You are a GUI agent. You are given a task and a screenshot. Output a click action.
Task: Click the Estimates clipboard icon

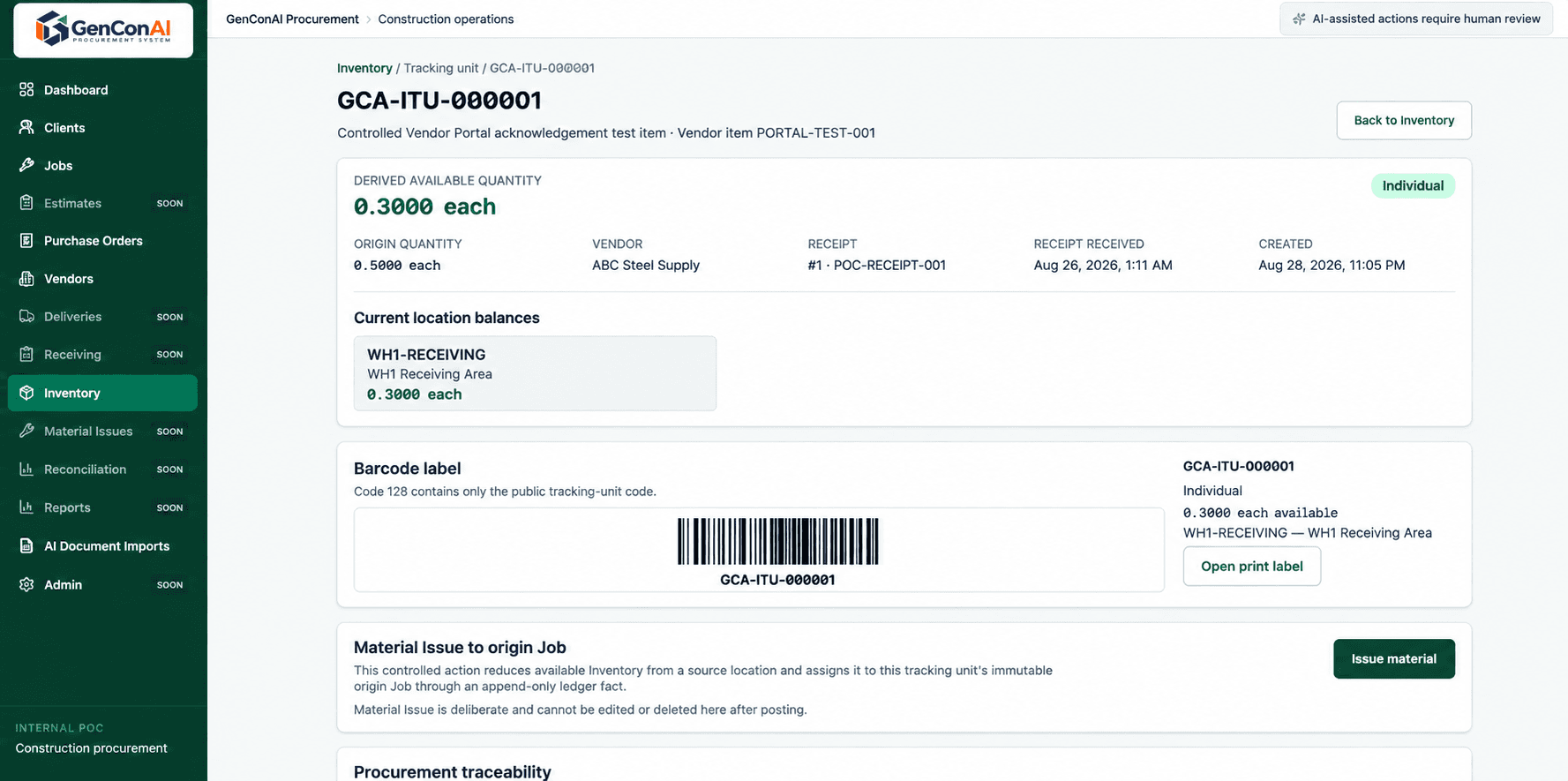coord(26,203)
